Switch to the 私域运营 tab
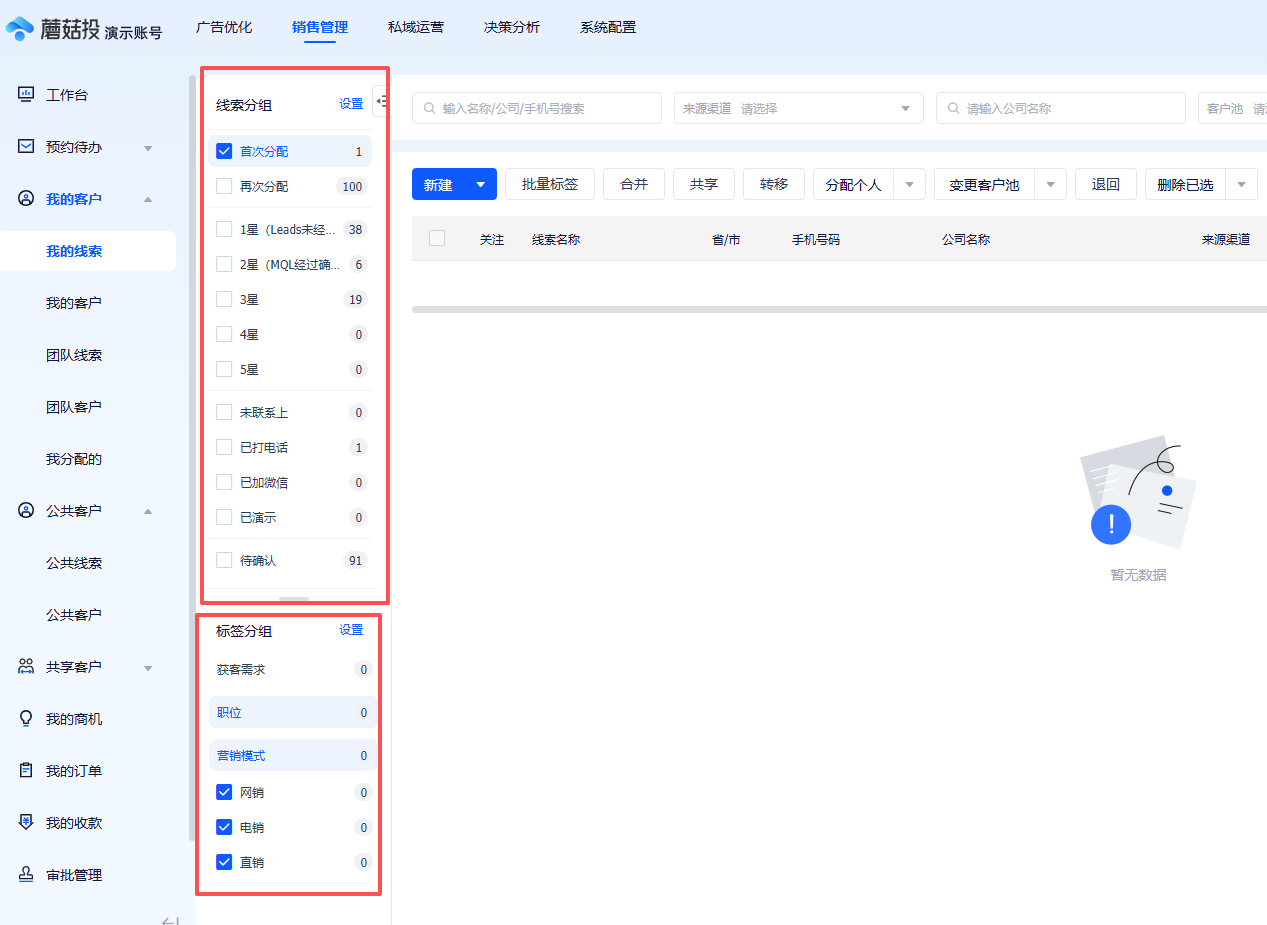 point(415,27)
